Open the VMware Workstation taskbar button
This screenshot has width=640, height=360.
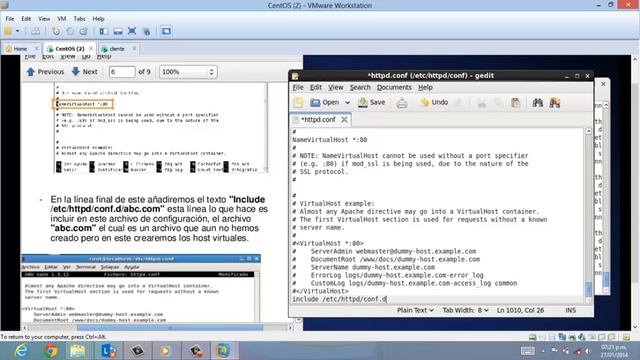(x=223, y=351)
